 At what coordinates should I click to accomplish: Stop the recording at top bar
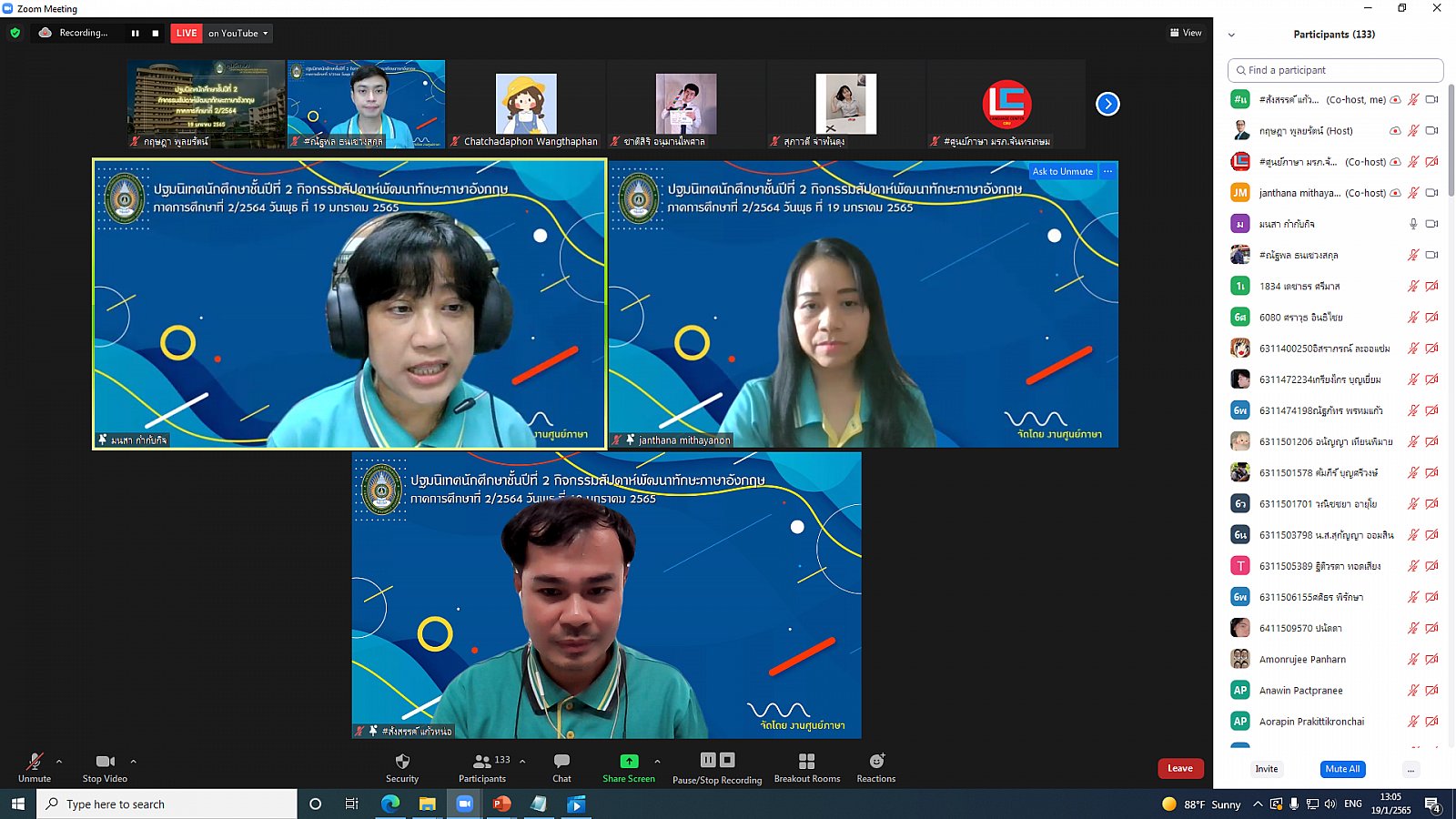(156, 34)
